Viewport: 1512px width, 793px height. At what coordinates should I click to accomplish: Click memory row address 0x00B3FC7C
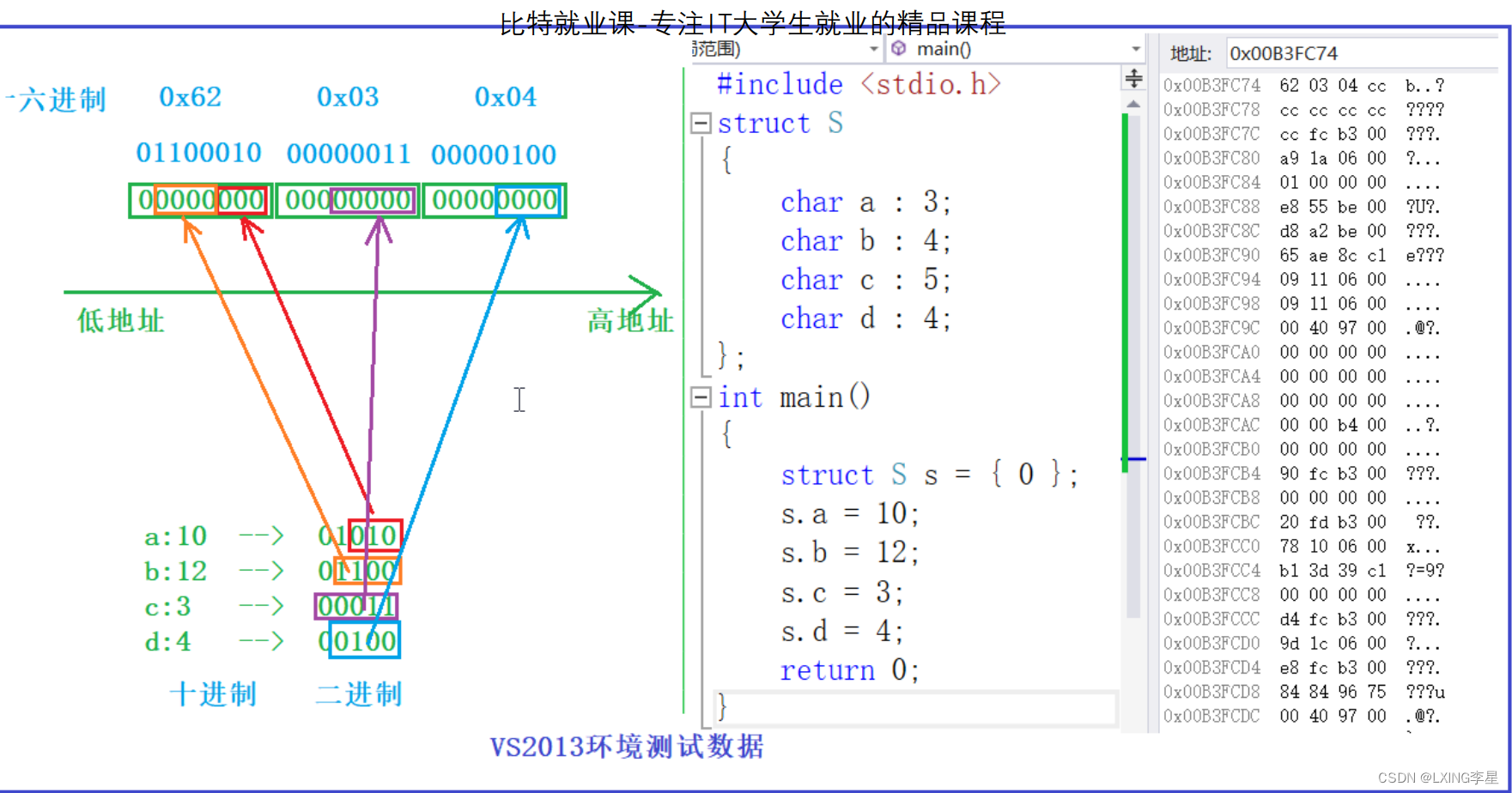point(1211,134)
